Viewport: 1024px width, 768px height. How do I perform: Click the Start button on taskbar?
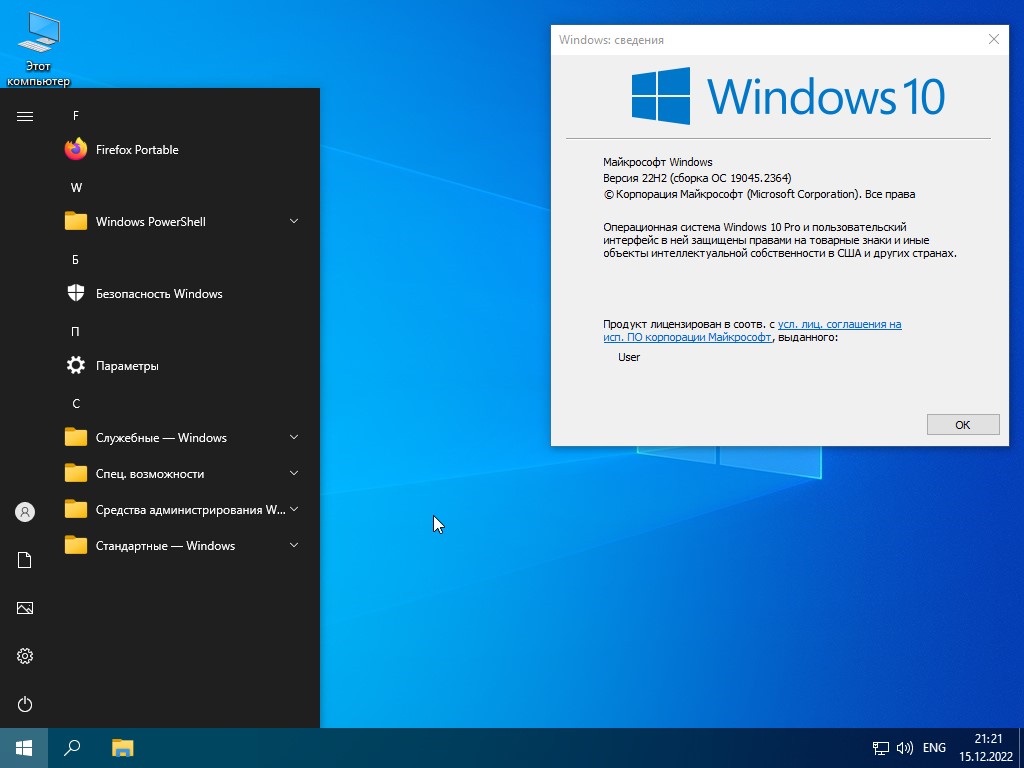[x=22, y=747]
